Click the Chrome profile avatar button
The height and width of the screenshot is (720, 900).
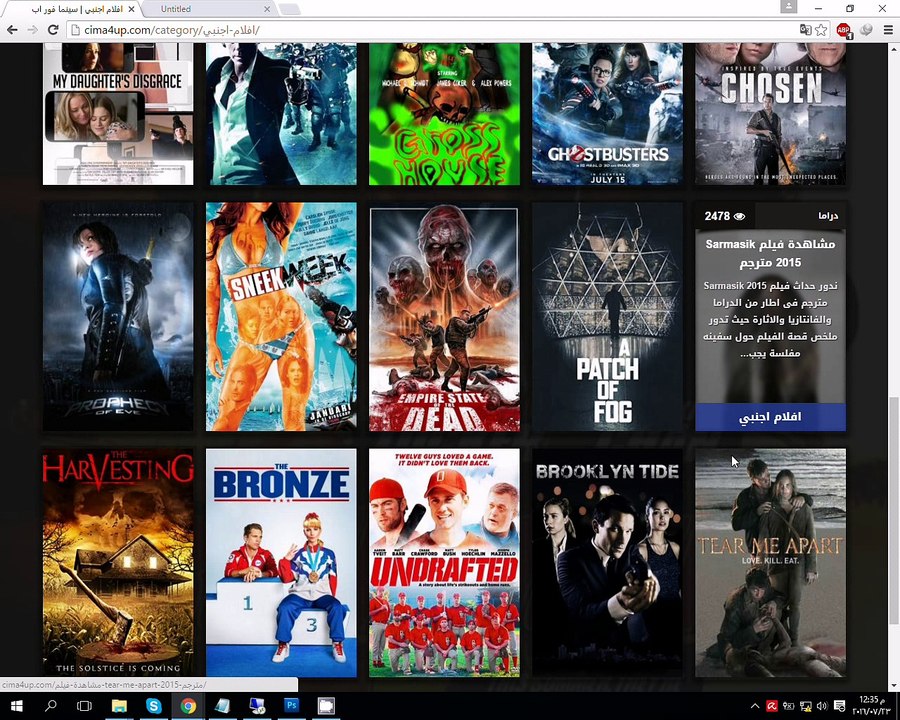tap(789, 7)
